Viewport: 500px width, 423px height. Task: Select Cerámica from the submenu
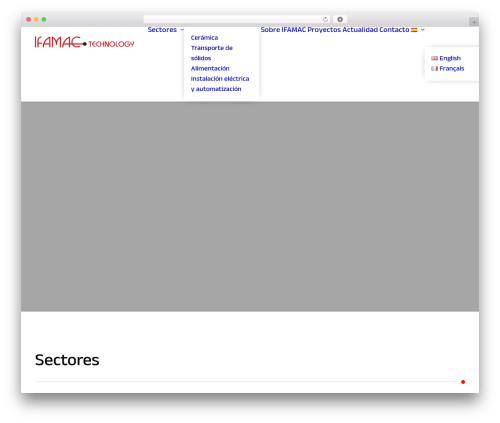click(204, 38)
